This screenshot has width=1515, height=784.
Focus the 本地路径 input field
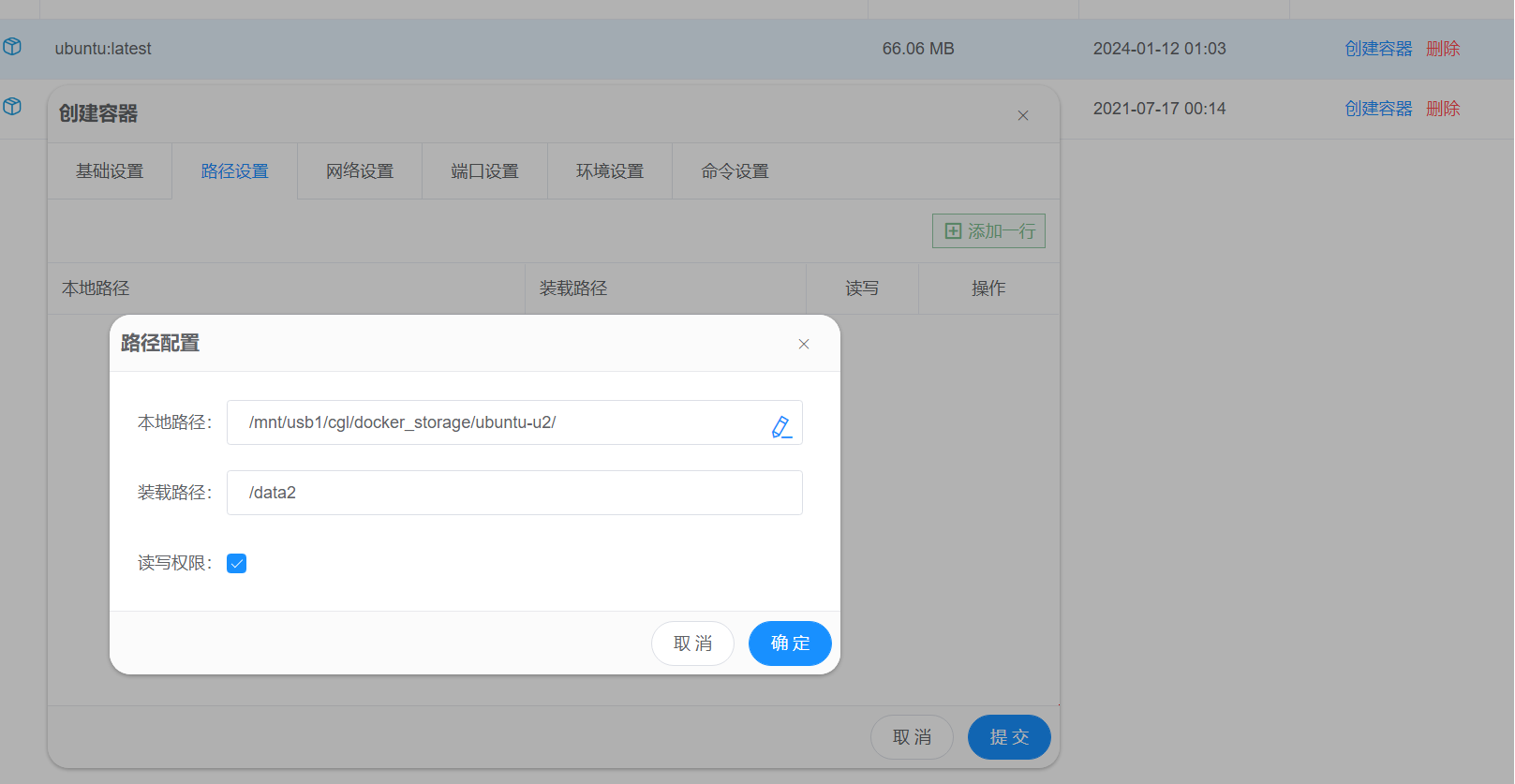pos(514,422)
